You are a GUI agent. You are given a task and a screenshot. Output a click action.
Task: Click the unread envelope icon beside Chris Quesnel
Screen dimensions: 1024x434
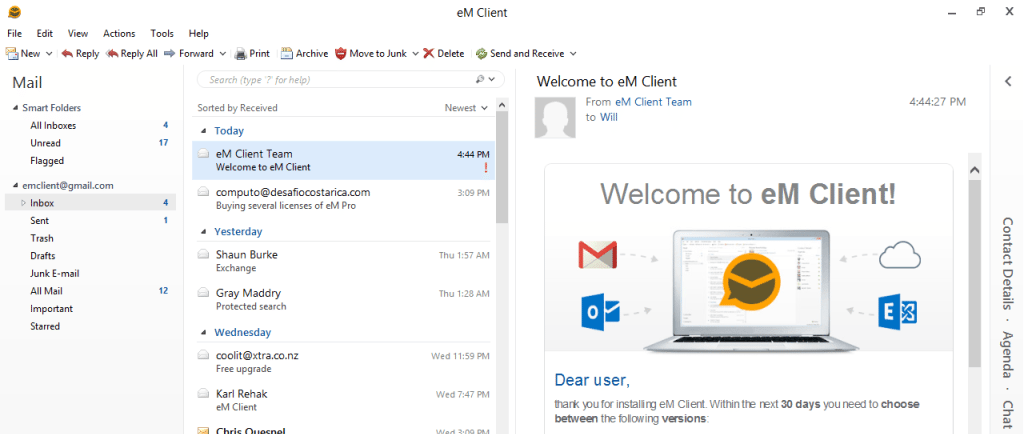pyautogui.click(x=203, y=430)
